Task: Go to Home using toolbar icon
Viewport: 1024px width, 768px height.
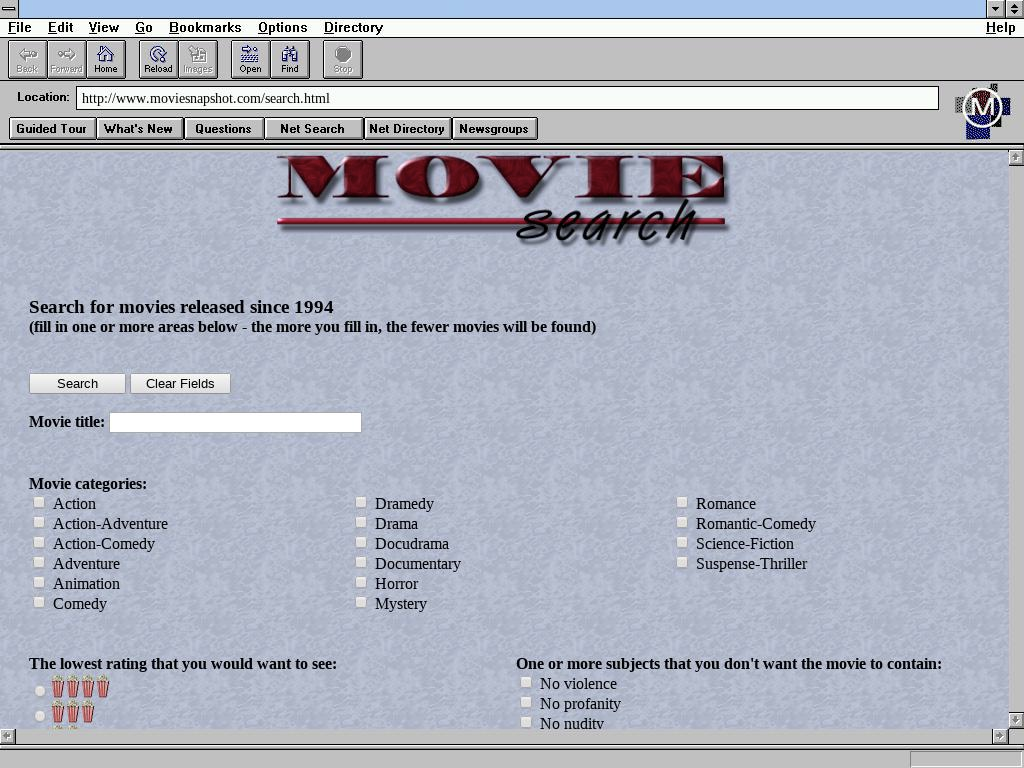Action: (x=105, y=59)
